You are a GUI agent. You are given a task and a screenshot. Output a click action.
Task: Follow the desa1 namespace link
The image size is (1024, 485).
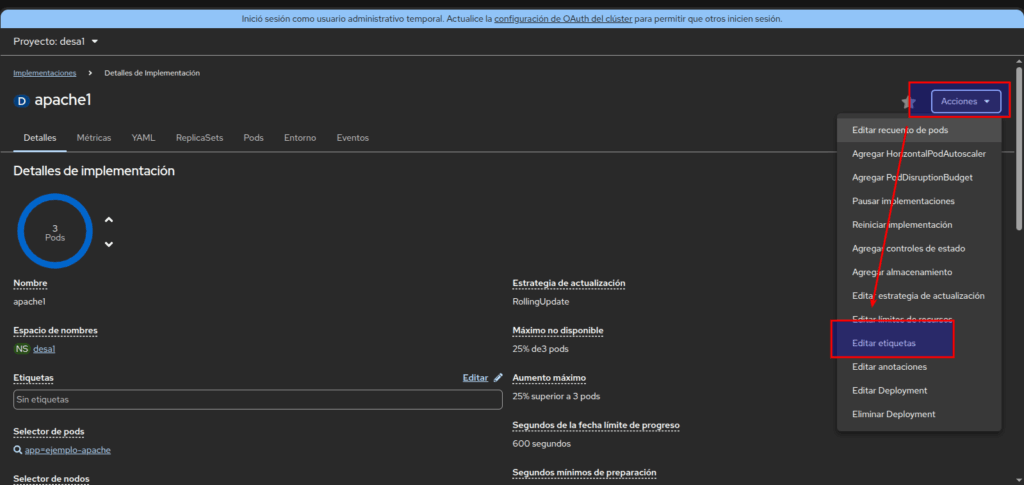[x=44, y=349]
